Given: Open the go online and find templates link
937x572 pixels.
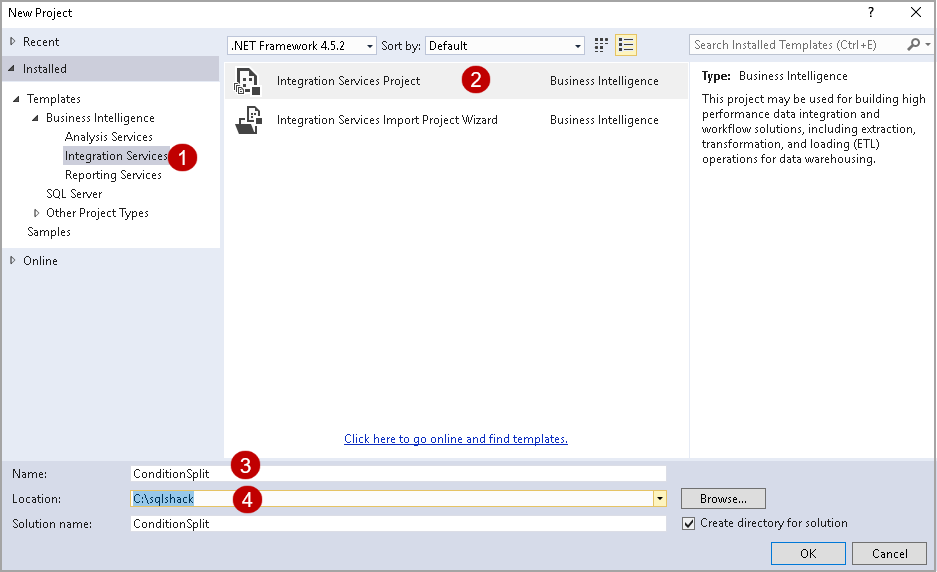Looking at the screenshot, I should click(455, 439).
